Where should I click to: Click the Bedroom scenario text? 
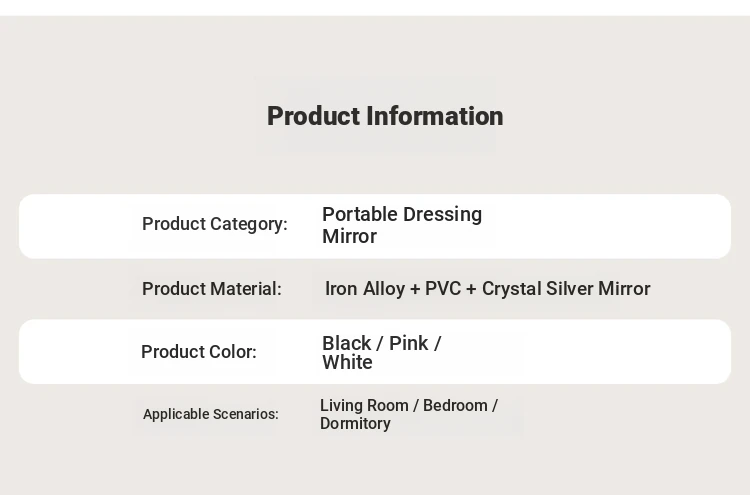pyautogui.click(x=455, y=406)
